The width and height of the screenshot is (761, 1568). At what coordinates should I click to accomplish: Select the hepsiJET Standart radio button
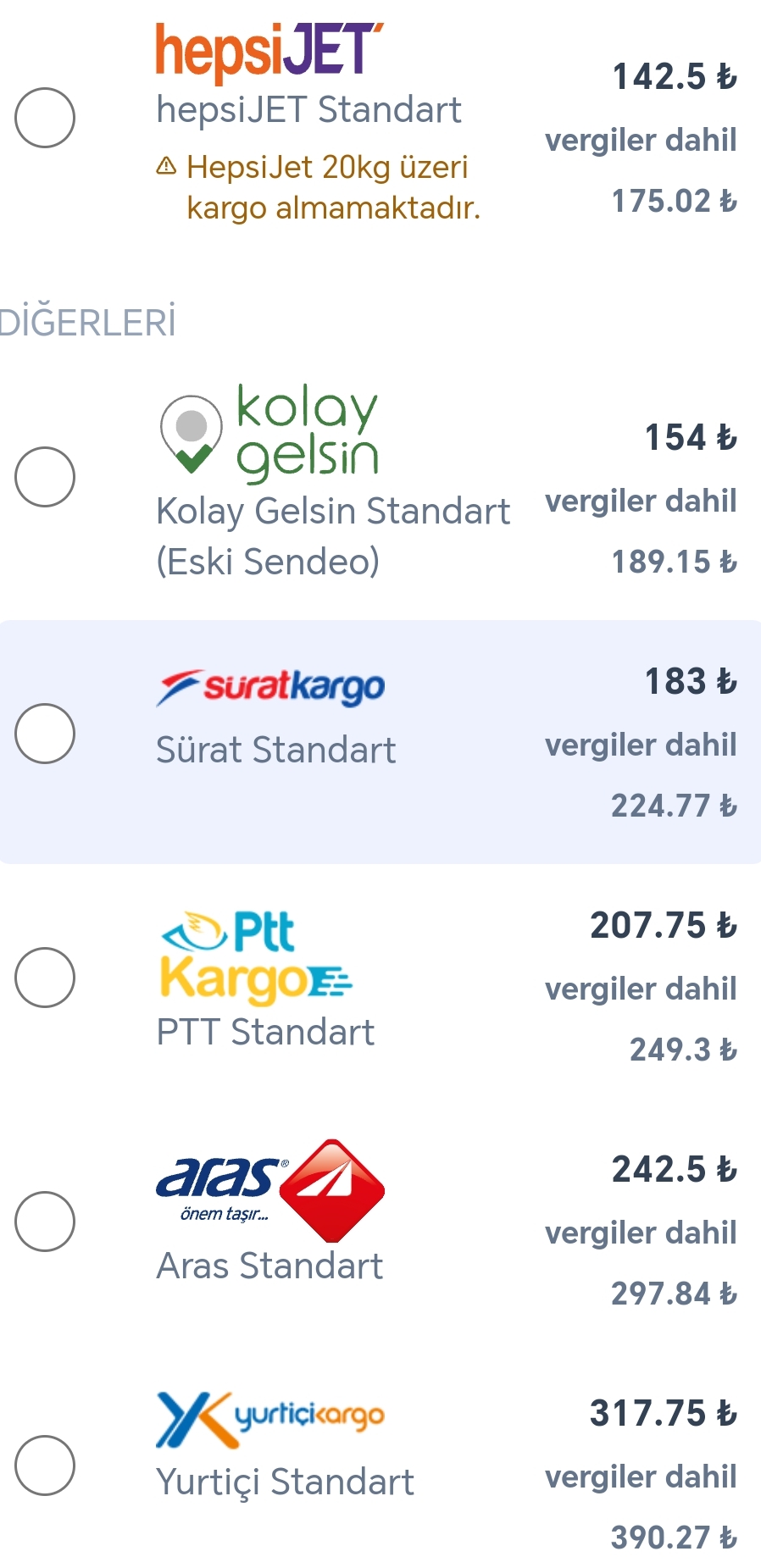pyautogui.click(x=45, y=118)
